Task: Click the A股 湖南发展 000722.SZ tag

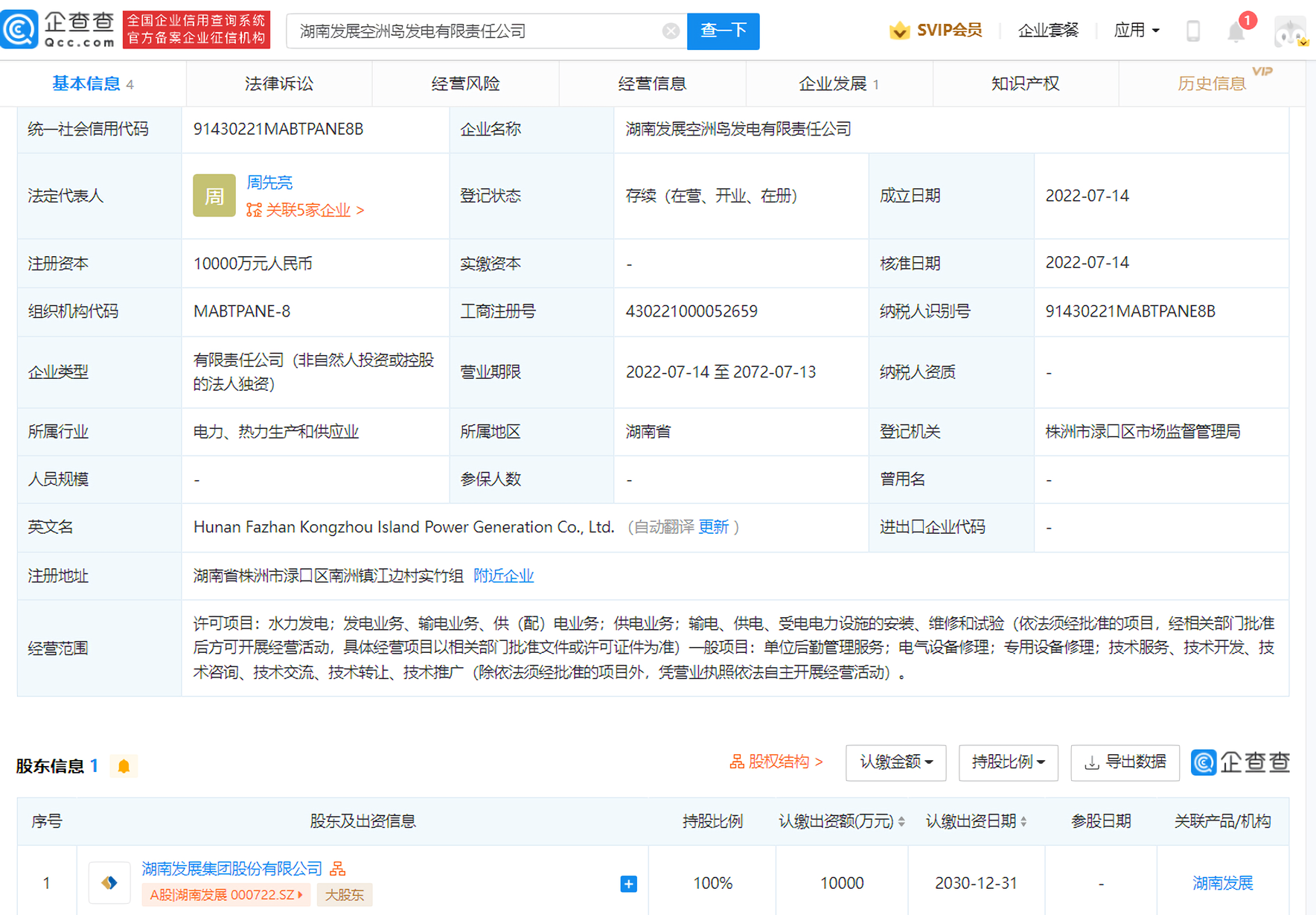Action: 226,895
